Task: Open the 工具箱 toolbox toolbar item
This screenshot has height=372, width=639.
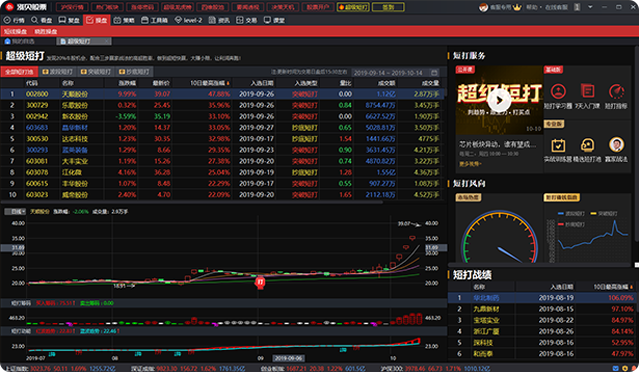Action: pos(154,20)
